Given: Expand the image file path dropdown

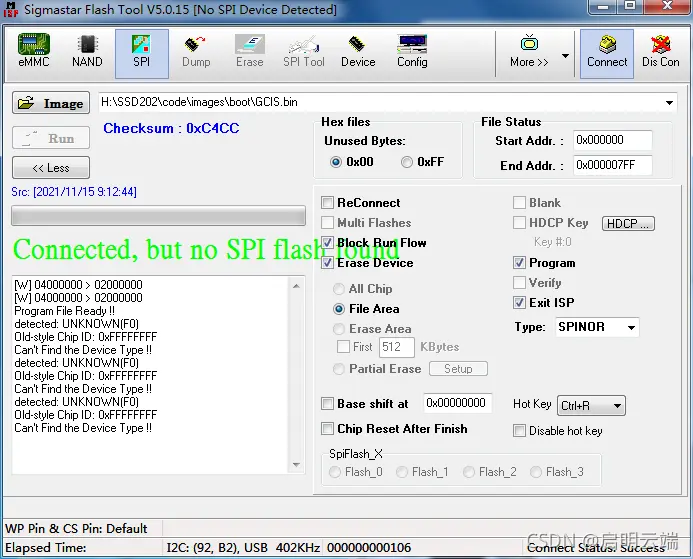Looking at the screenshot, I should (x=669, y=103).
